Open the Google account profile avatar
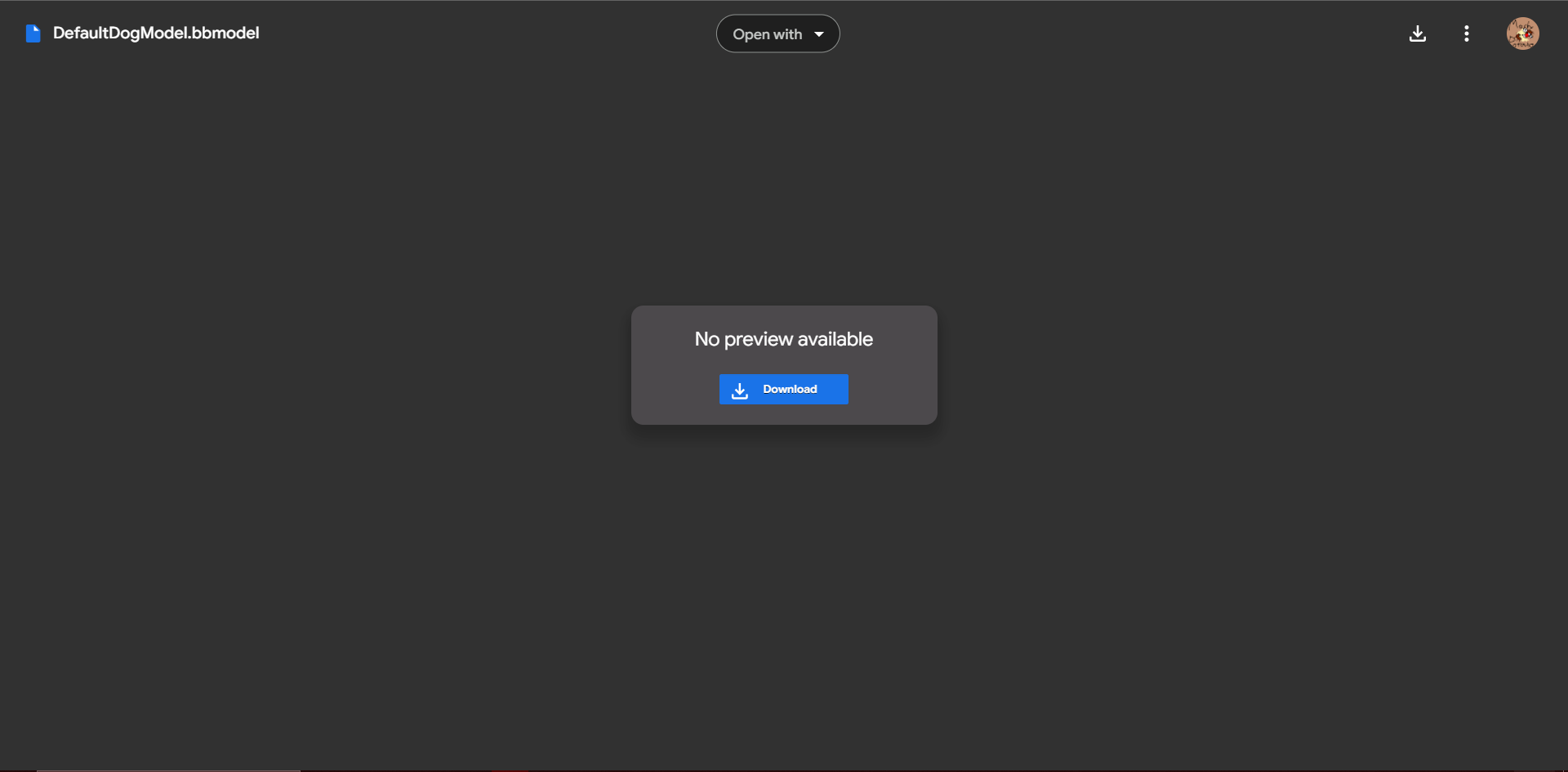Viewport: 1568px width, 772px height. [x=1522, y=33]
